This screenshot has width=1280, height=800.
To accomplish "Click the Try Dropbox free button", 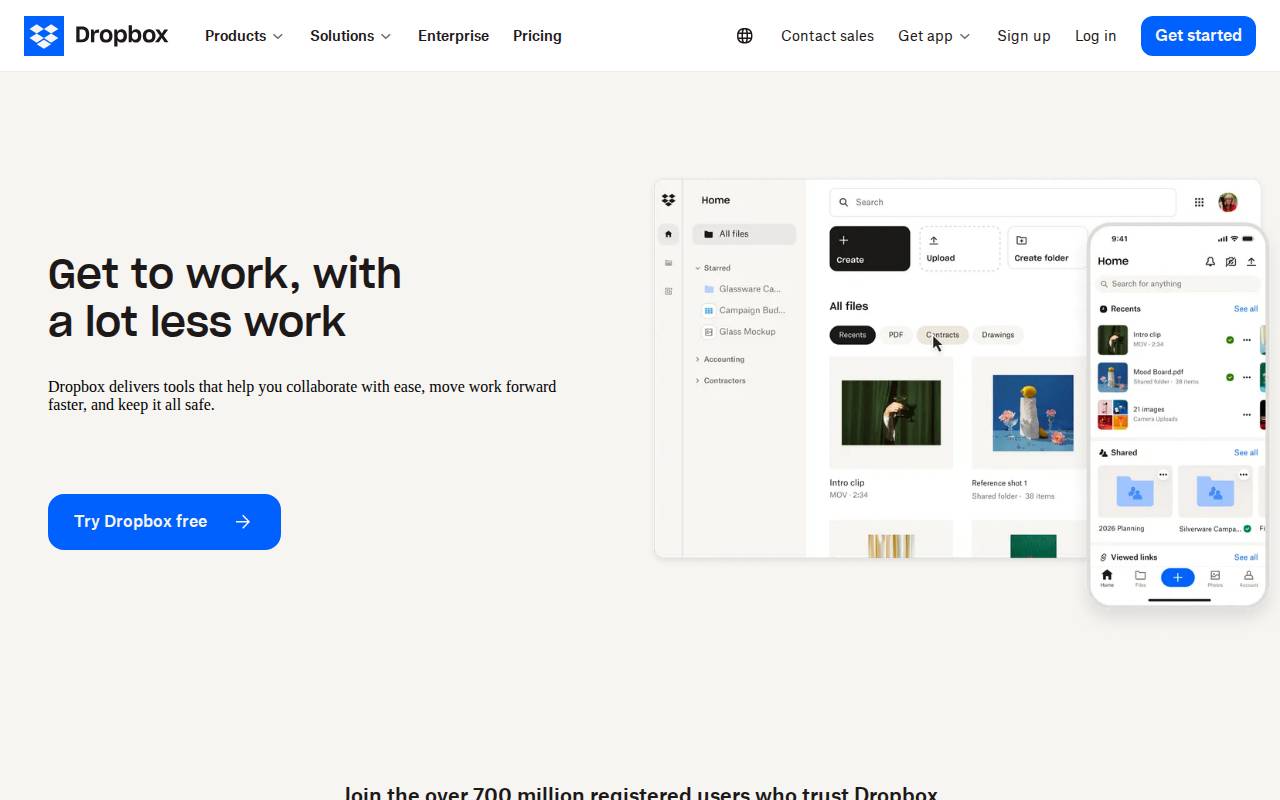I will [164, 522].
